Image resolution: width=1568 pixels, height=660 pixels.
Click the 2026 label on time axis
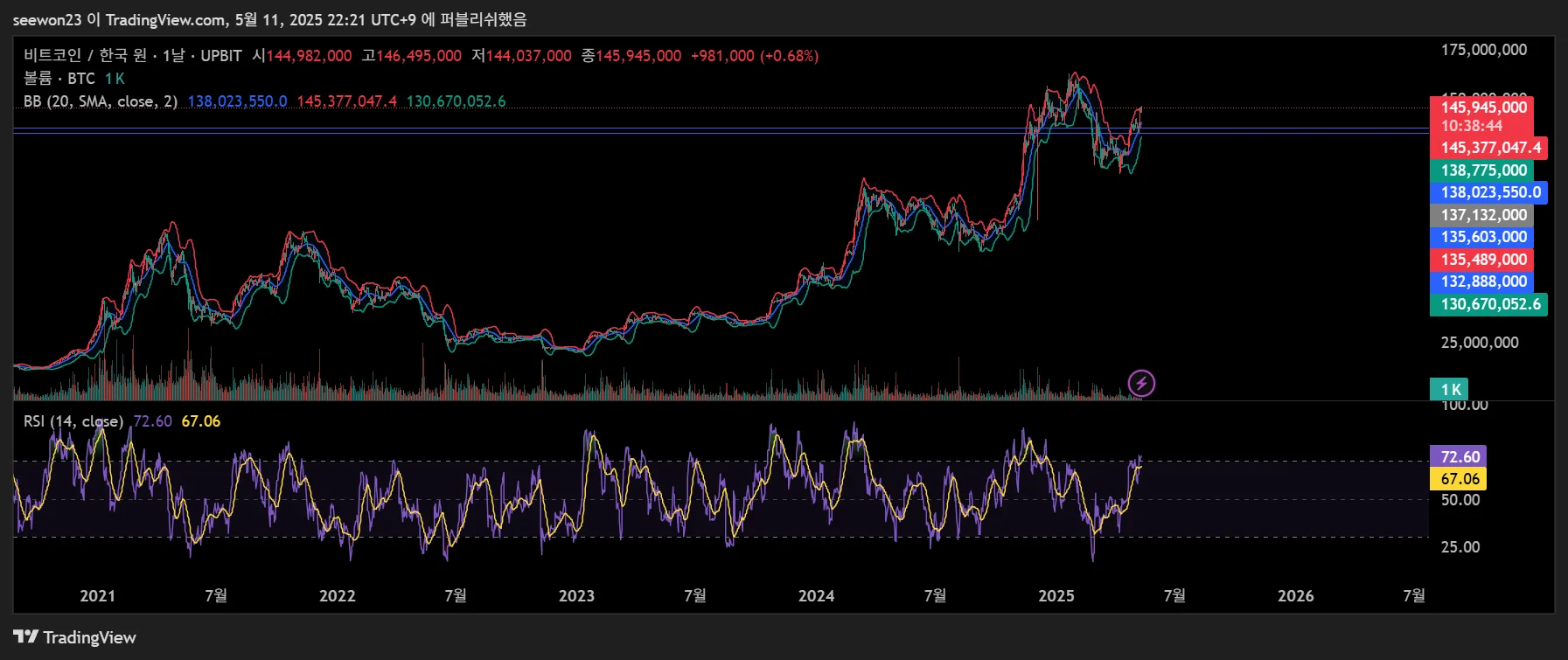point(1295,596)
